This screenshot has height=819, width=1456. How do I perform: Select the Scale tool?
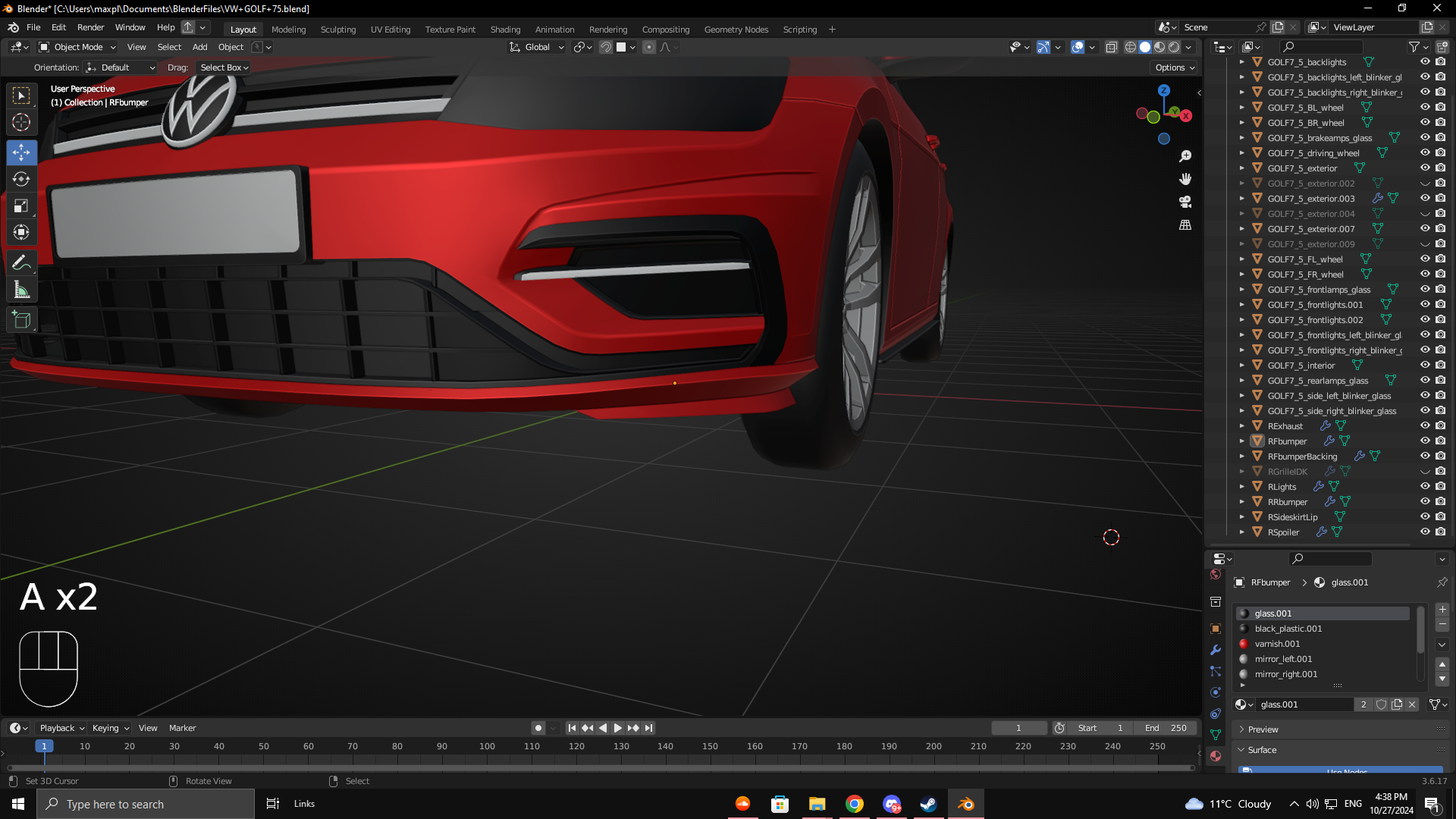coord(21,206)
